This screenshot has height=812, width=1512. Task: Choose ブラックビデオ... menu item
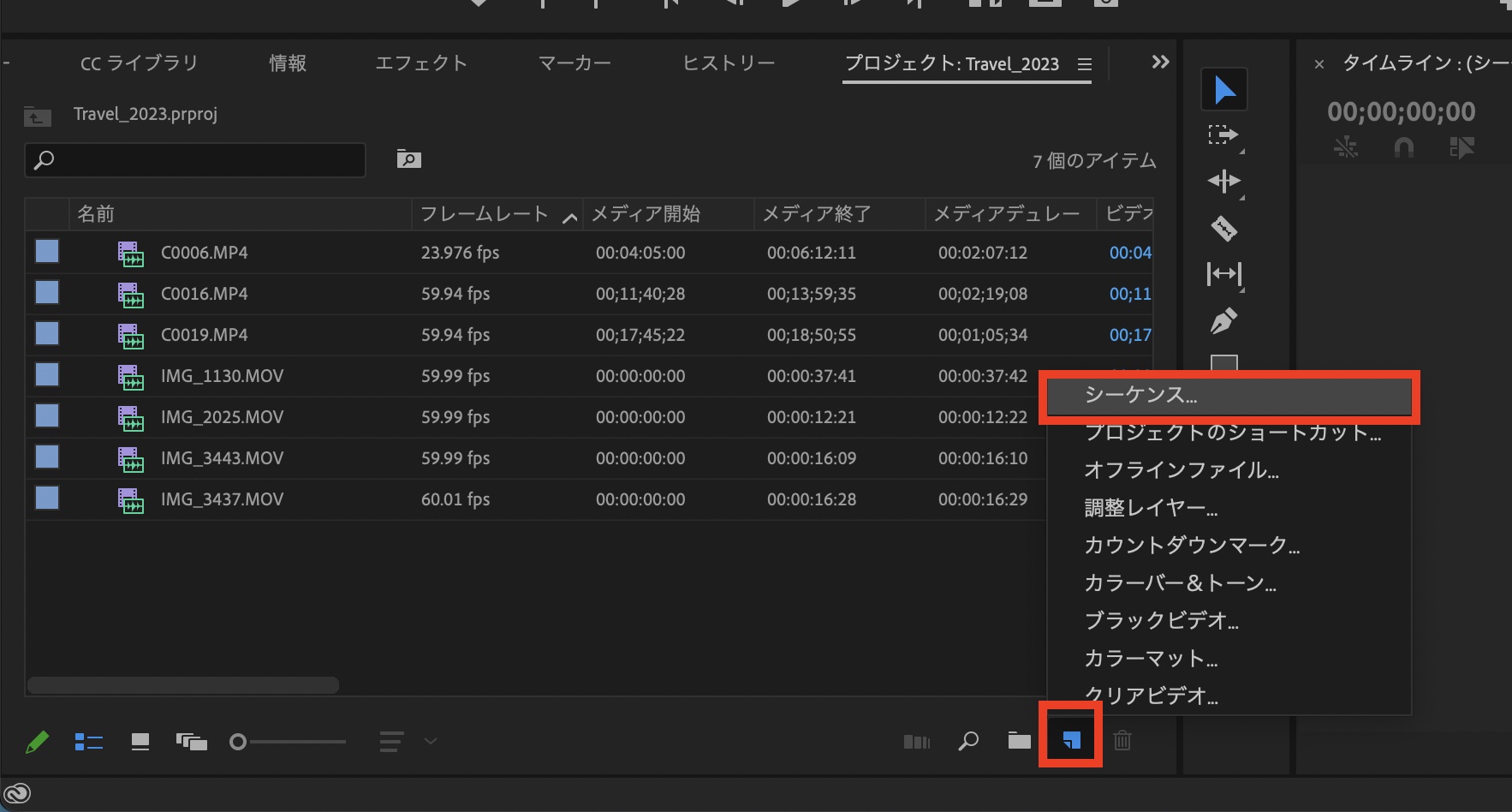[x=1229, y=621]
